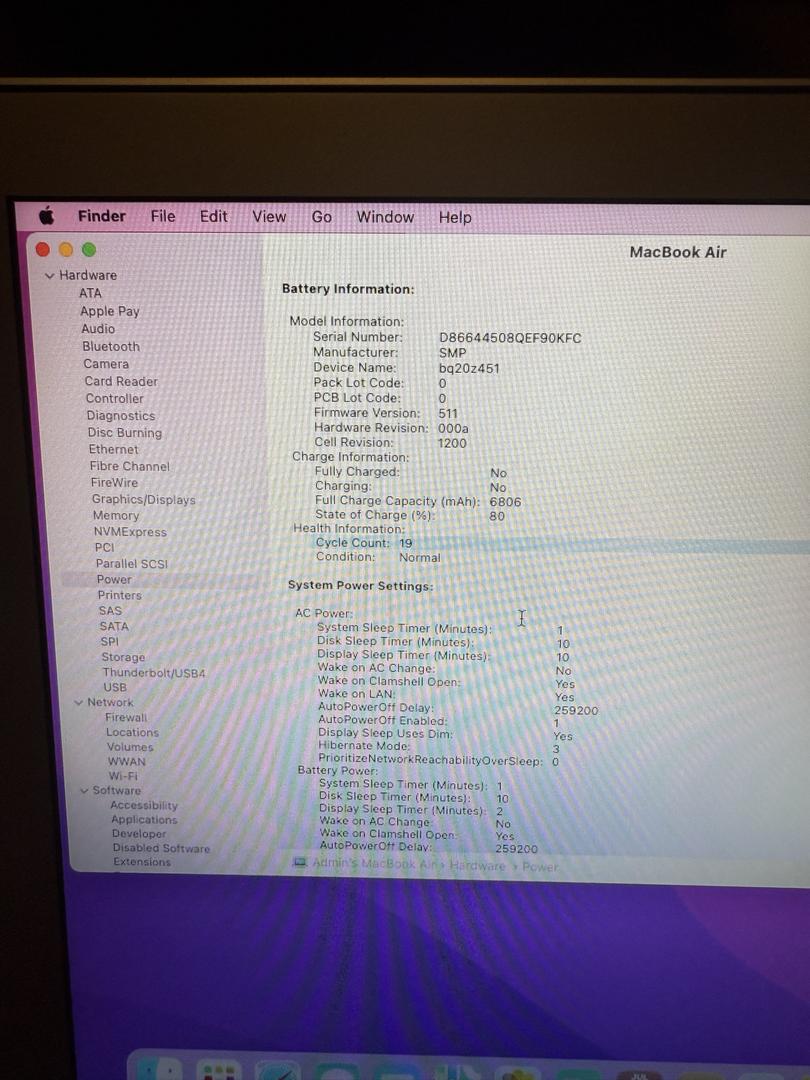Open the Finder menu

point(102,216)
